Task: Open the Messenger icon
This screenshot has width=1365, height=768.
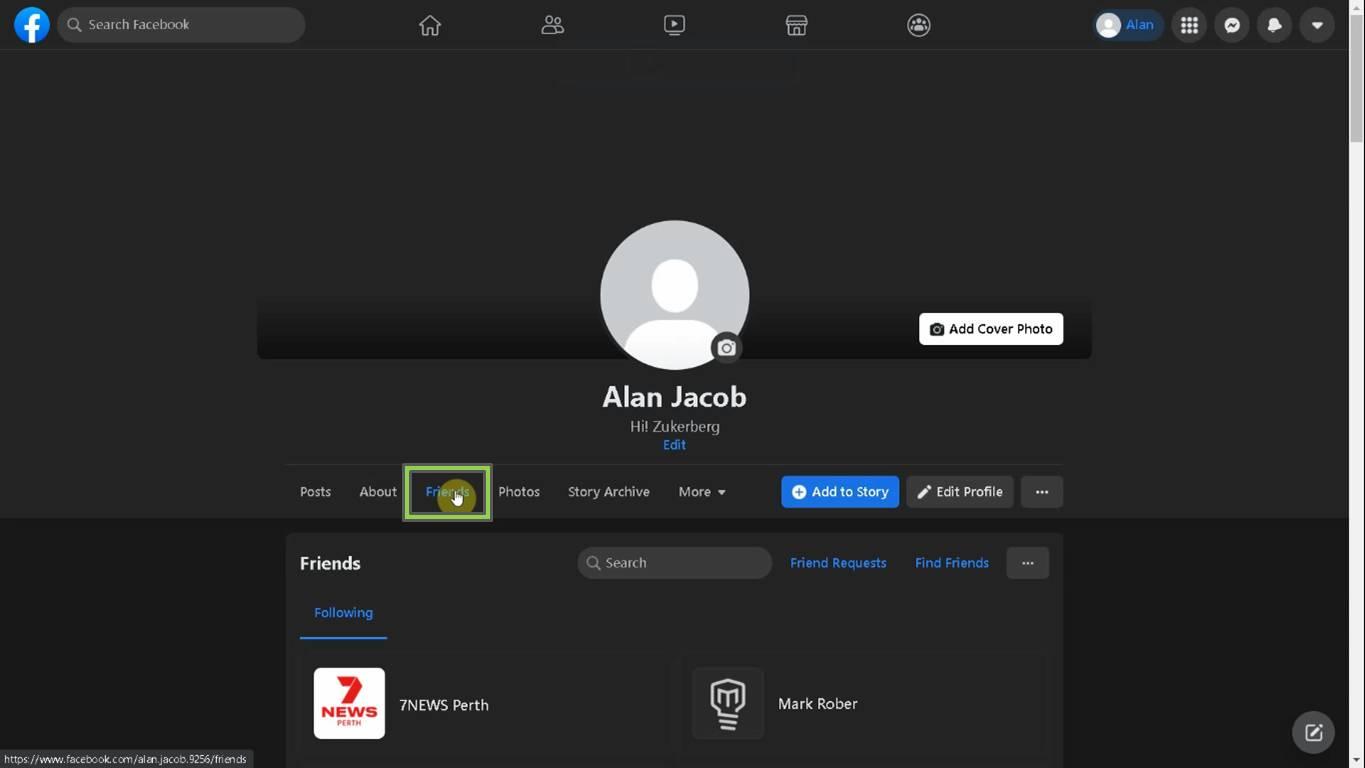Action: click(1232, 25)
